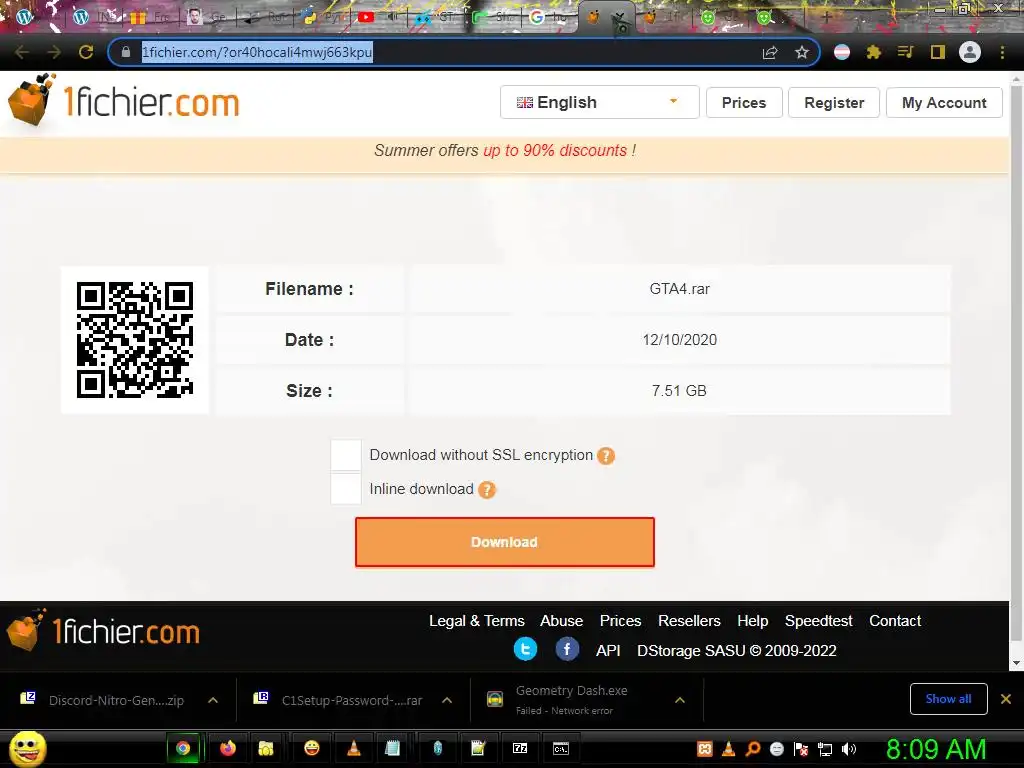The image size is (1024, 768).
Task: Open the smiley Start button
Action: (x=27, y=748)
